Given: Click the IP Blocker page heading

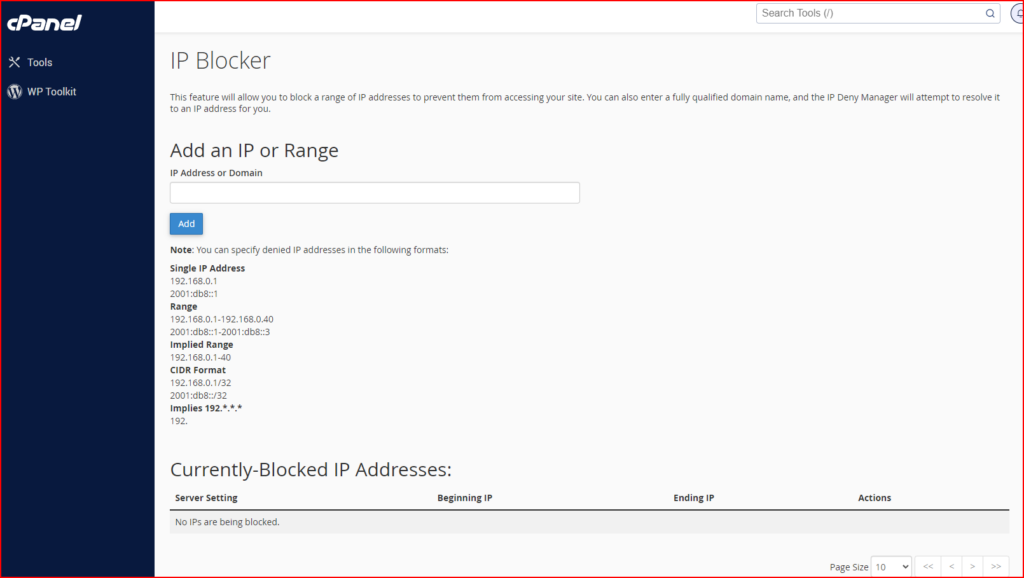Looking at the screenshot, I should click(x=220, y=61).
